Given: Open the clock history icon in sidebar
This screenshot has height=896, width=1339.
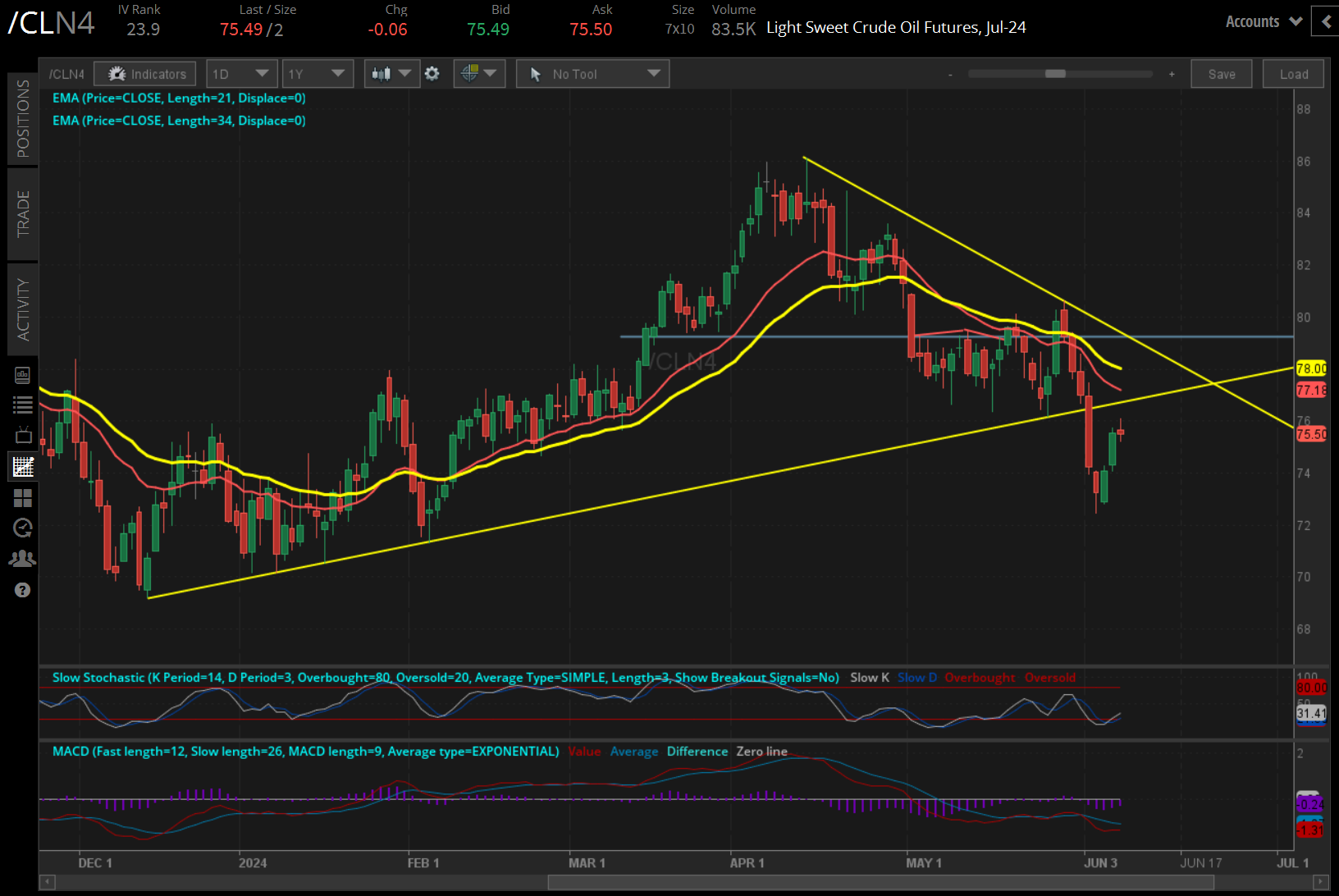Looking at the screenshot, I should (23, 528).
